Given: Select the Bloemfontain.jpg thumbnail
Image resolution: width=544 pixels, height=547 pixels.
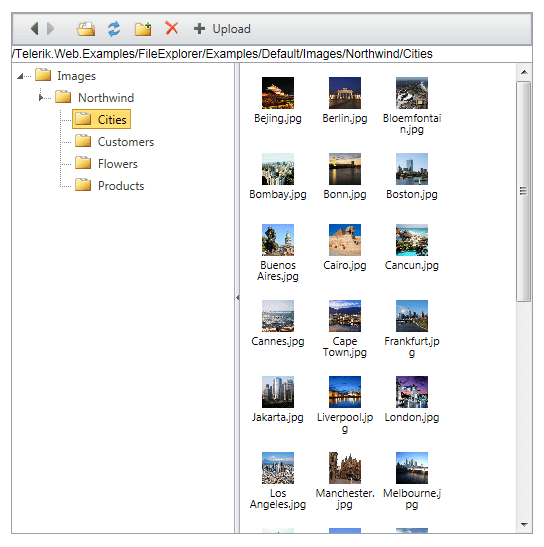Looking at the screenshot, I should [412, 93].
